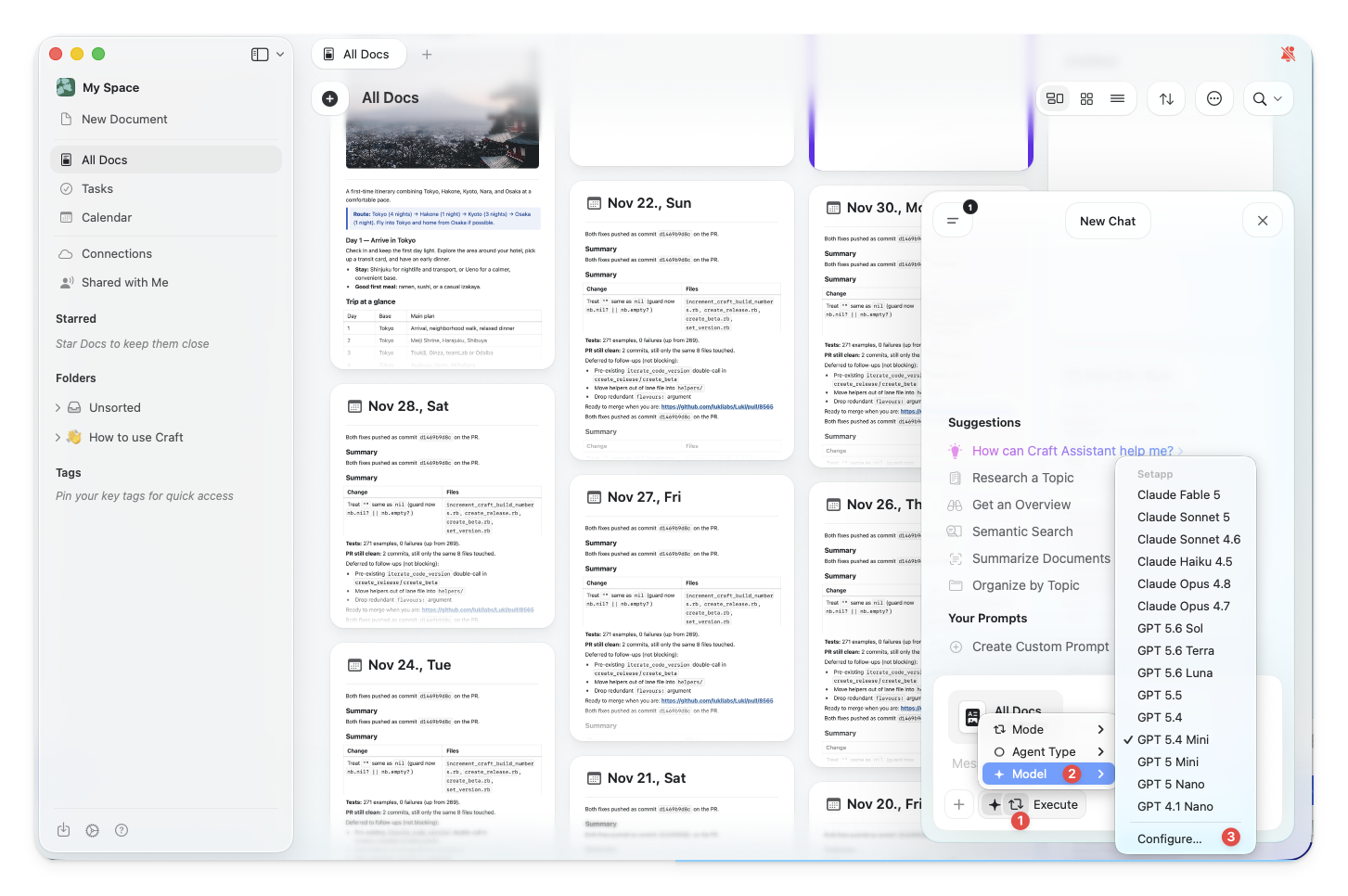
Task: Switch to grid view
Action: pyautogui.click(x=1086, y=98)
